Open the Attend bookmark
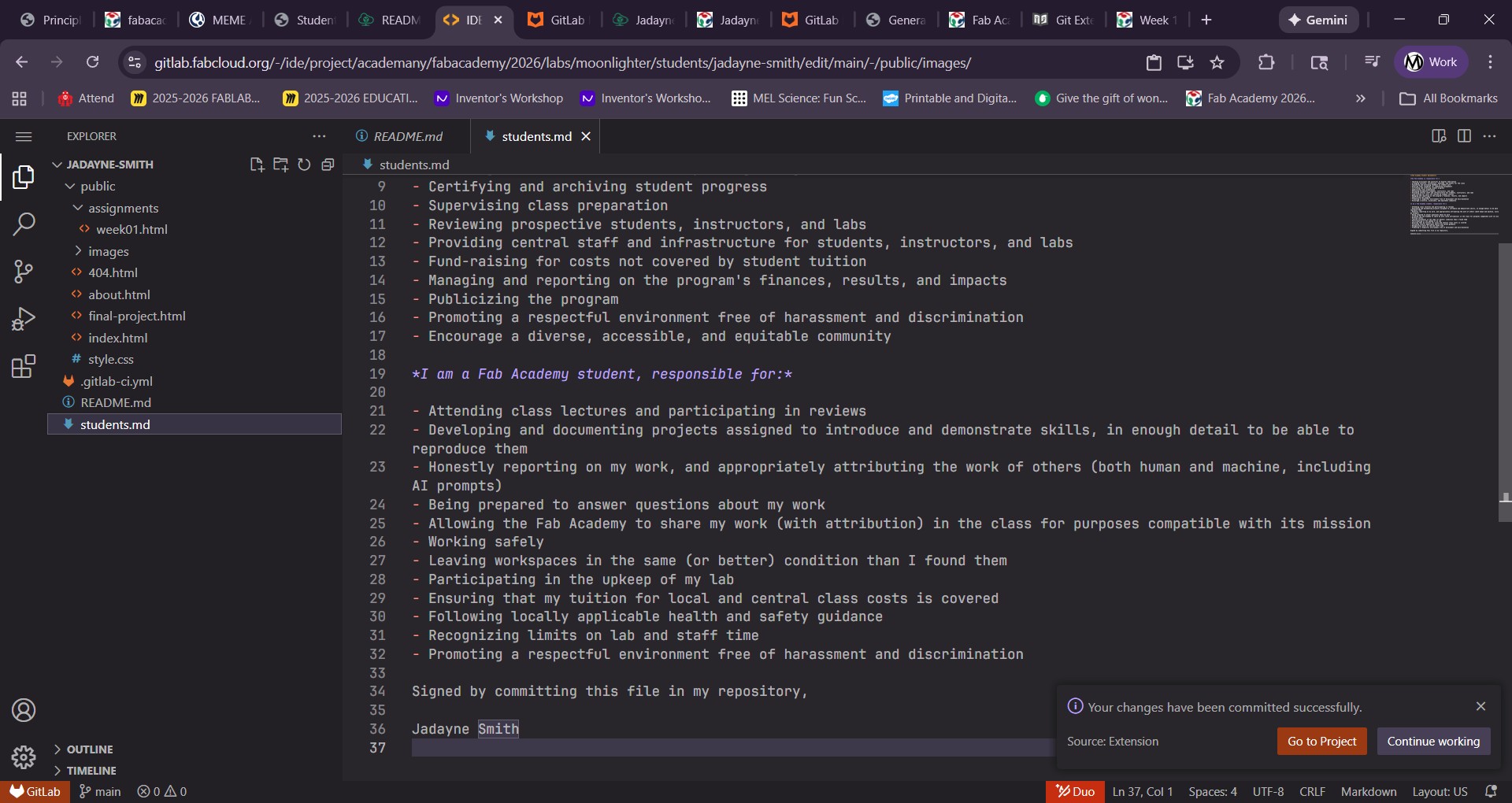 pyautogui.click(x=87, y=98)
